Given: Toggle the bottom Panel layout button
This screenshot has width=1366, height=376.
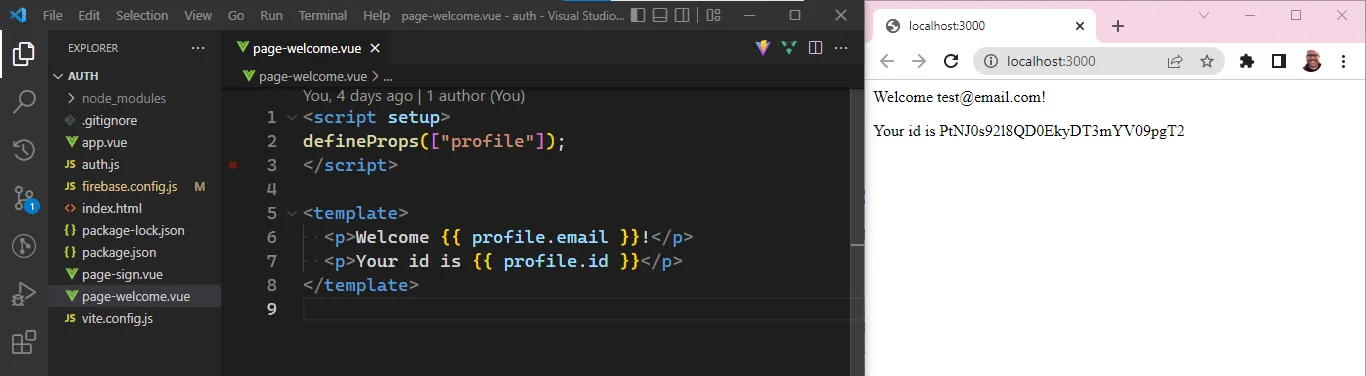Looking at the screenshot, I should [x=660, y=15].
